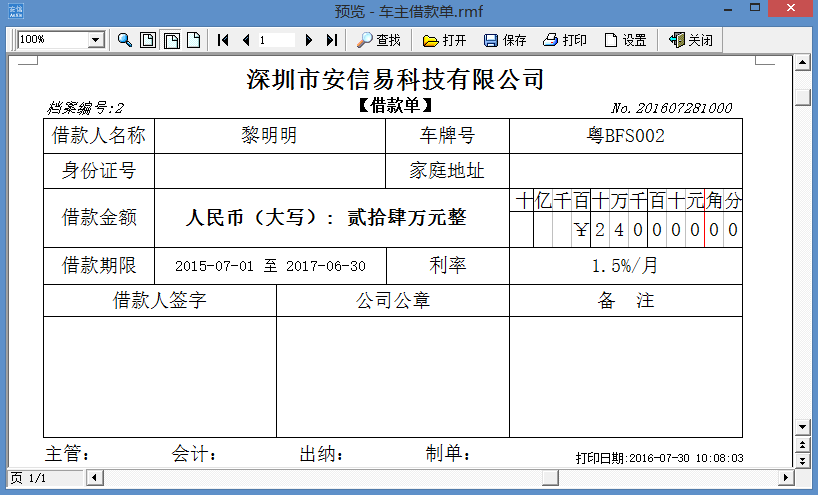
Task: Maximize the preview window
Action: click(754, 8)
